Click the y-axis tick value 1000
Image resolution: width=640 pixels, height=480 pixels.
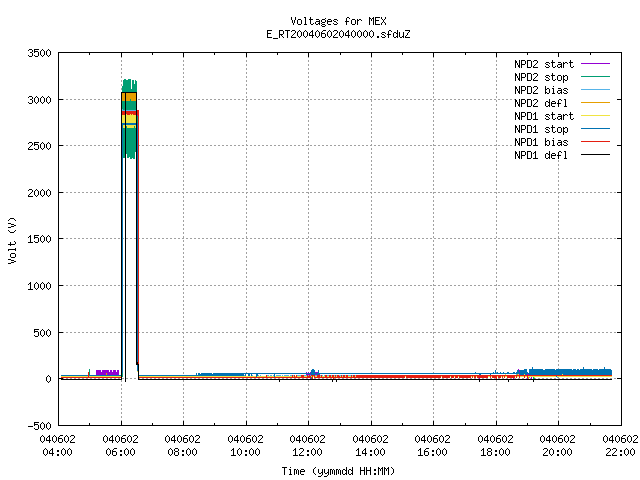pos(39,286)
